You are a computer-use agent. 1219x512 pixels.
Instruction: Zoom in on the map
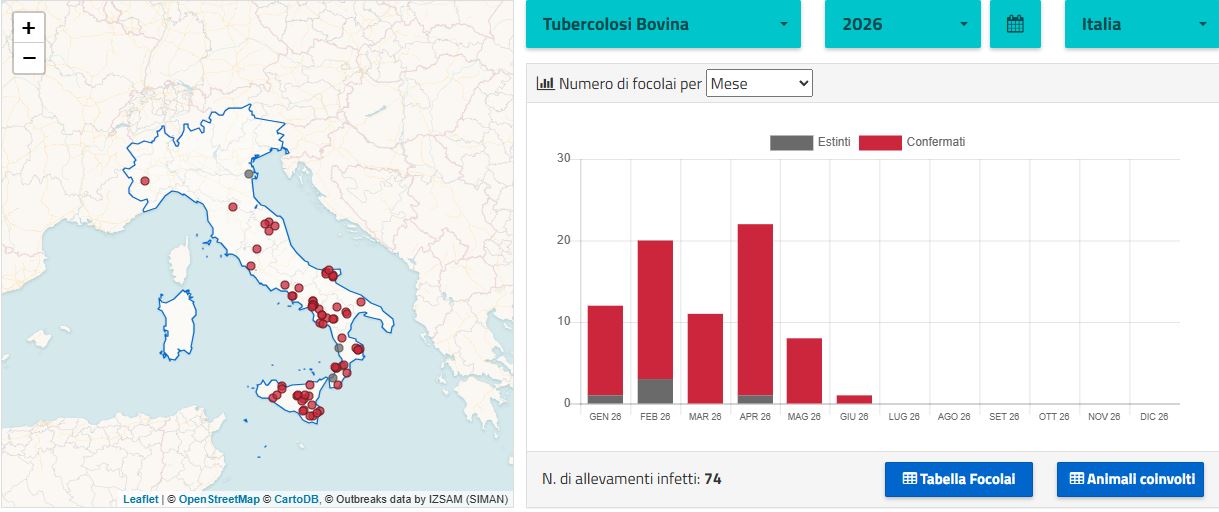[29, 28]
